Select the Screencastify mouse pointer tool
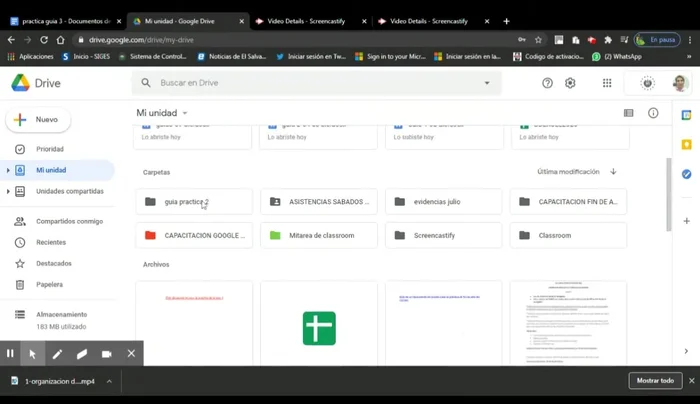The width and height of the screenshot is (700, 404). point(32,354)
